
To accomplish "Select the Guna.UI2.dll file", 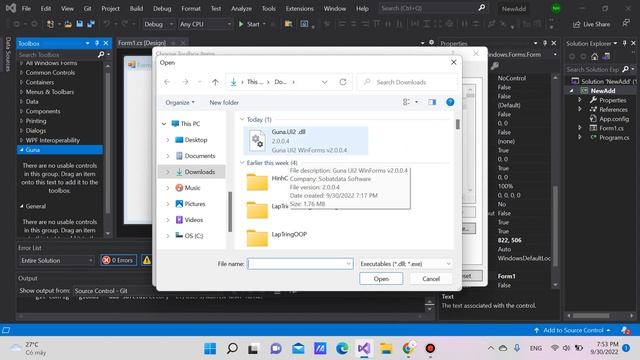I will [x=306, y=141].
